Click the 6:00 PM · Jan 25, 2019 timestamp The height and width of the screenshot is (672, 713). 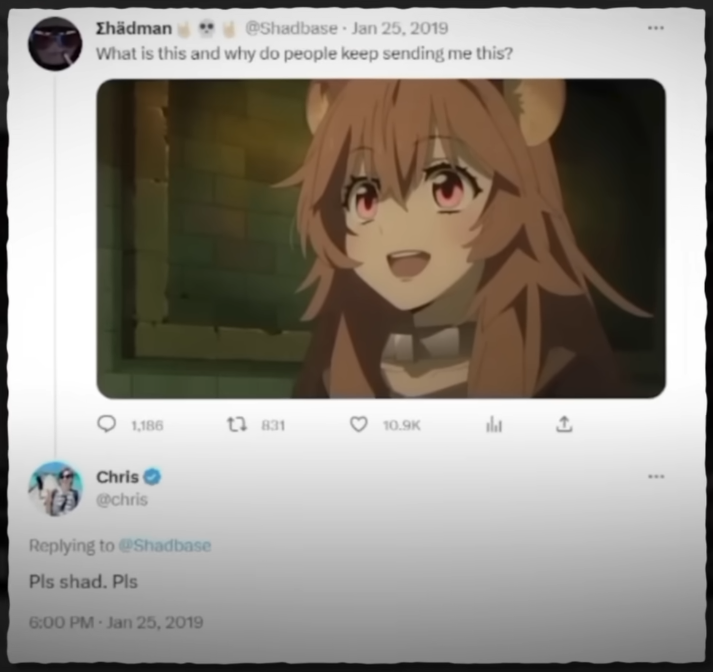tap(116, 622)
